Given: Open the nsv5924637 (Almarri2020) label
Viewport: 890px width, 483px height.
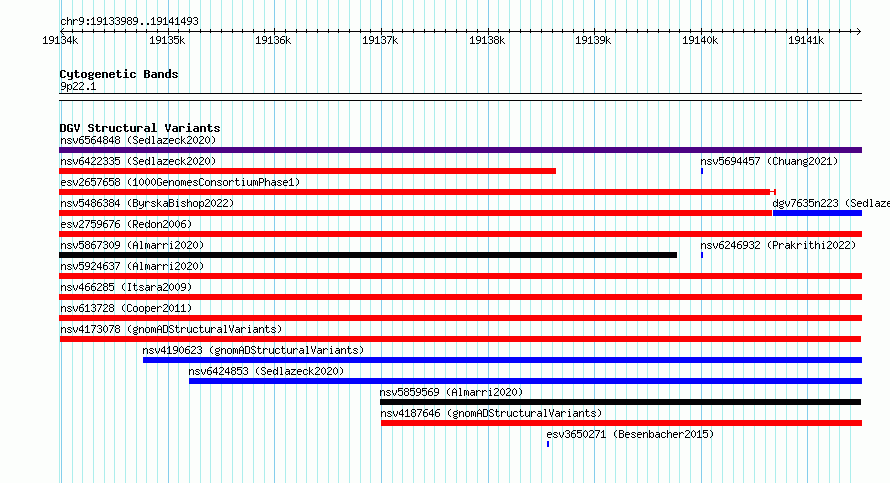Looking at the screenshot, I should pyautogui.click(x=132, y=266).
